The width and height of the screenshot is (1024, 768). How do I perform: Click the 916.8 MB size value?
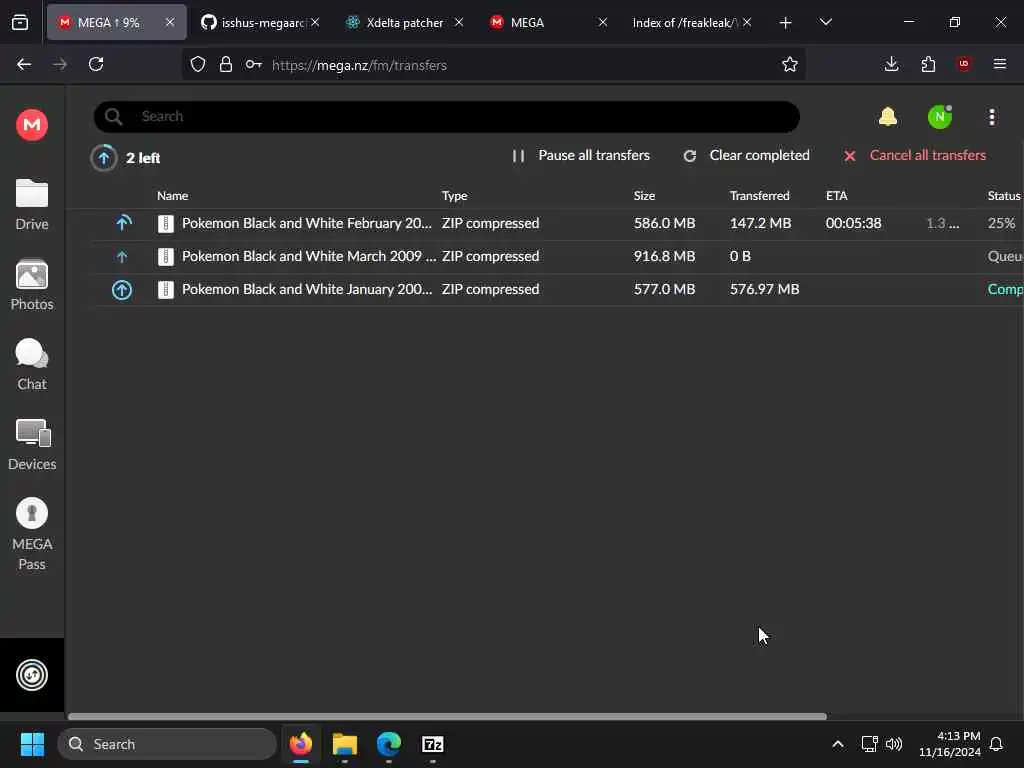coord(664,256)
